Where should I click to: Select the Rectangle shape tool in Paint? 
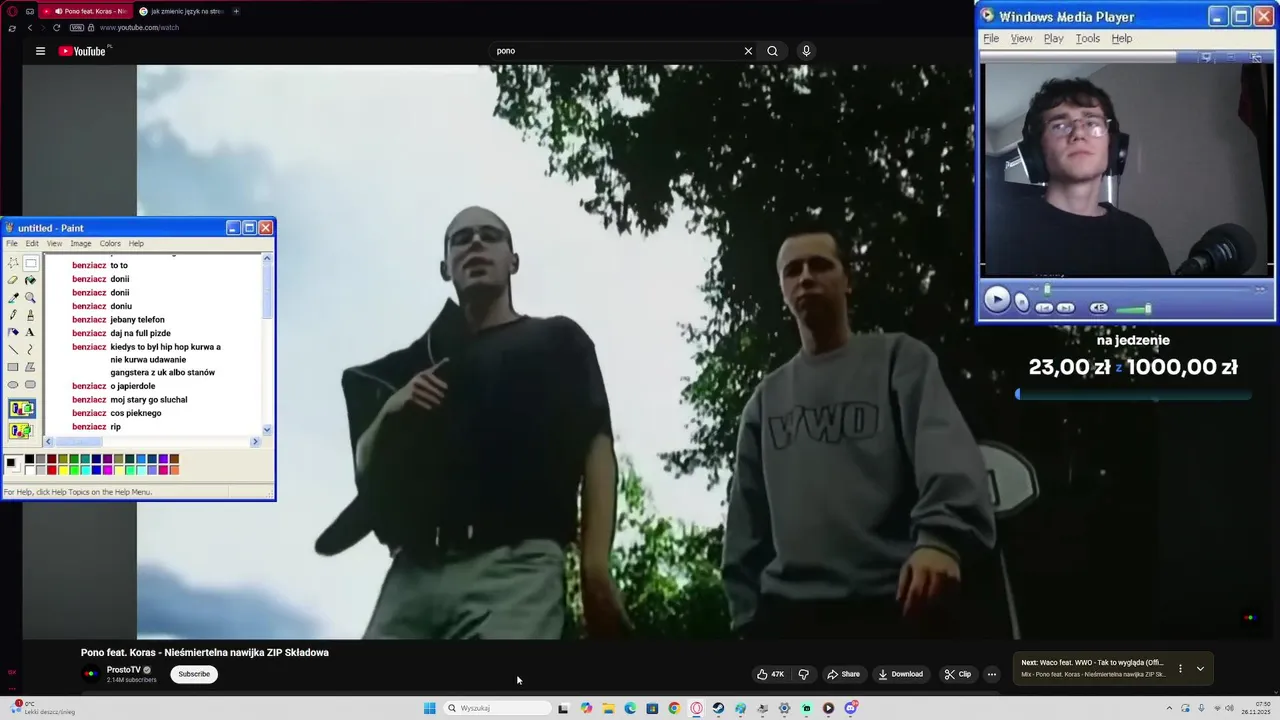13,367
